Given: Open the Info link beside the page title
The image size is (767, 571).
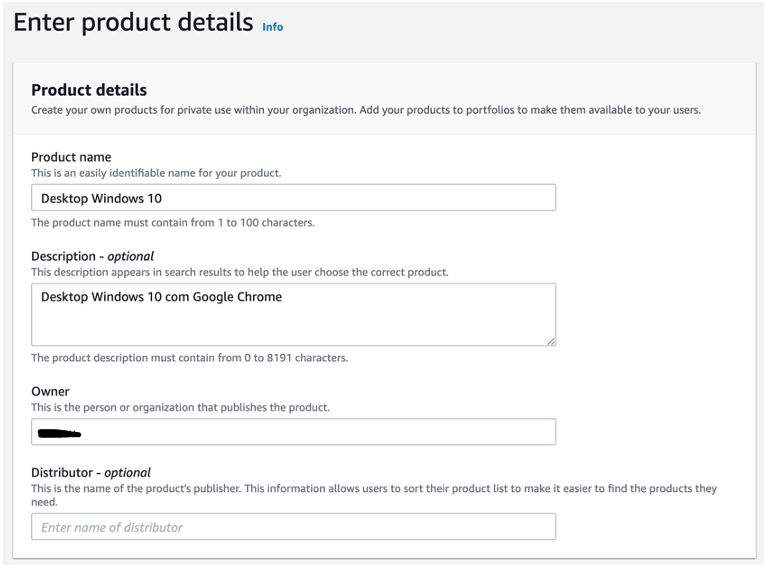Looking at the screenshot, I should pos(272,27).
